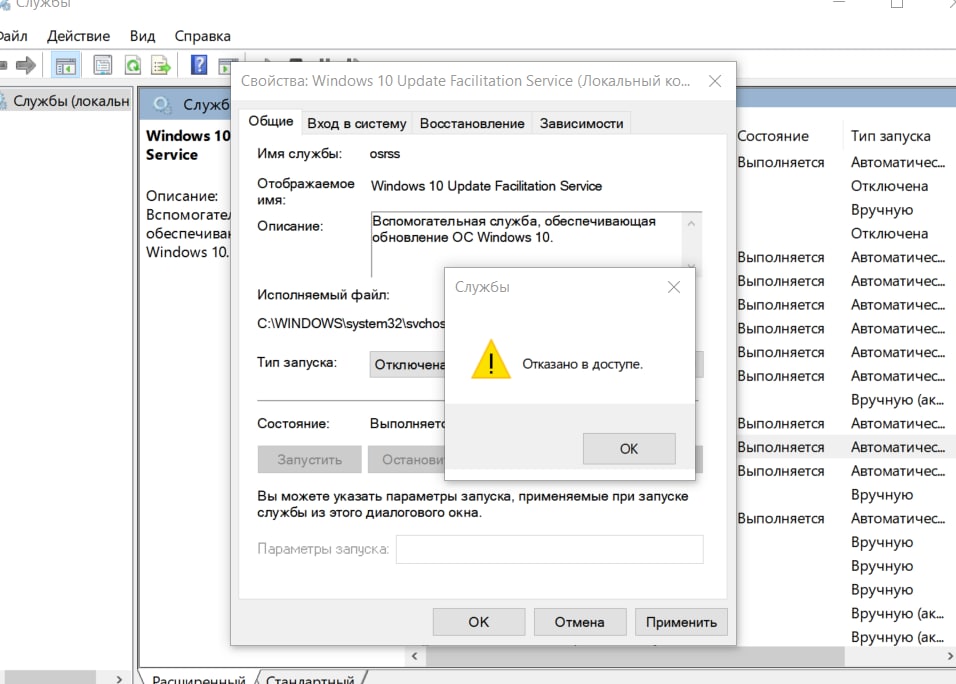Click the services list horizontal scrollbar left arrow
Image resolution: width=956 pixels, height=684 pixels.
pyautogui.click(x=415, y=656)
